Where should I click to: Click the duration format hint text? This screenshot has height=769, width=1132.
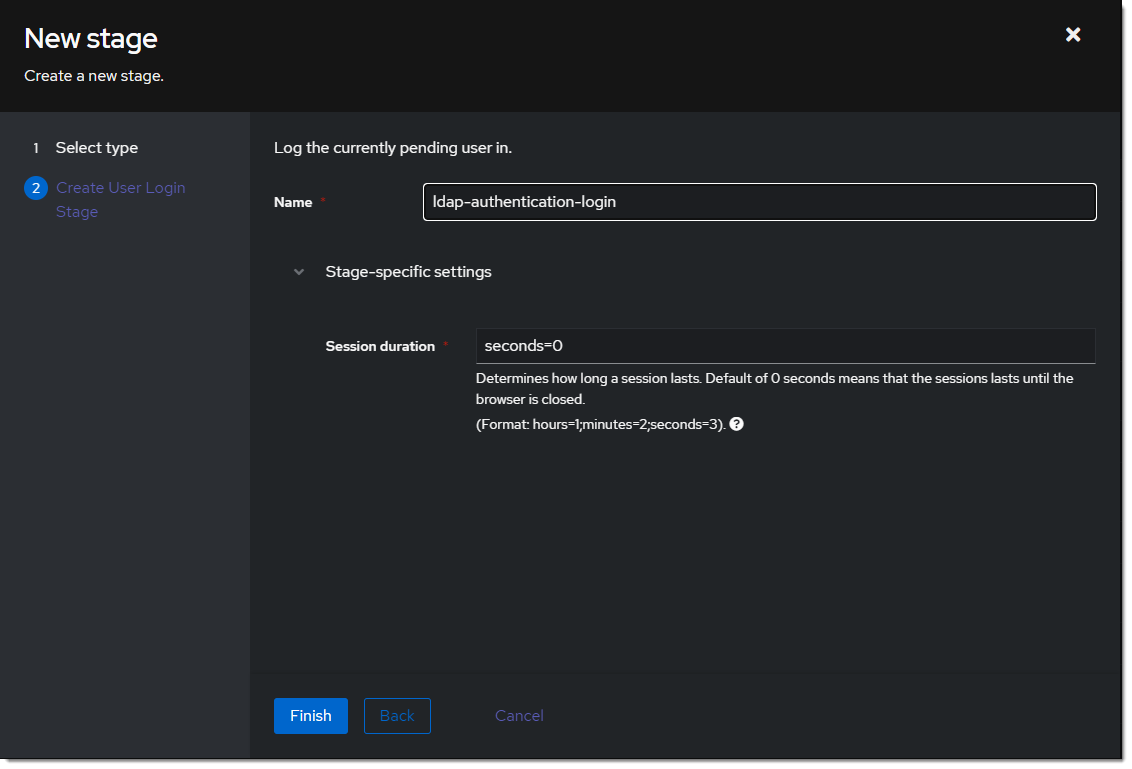tap(599, 424)
